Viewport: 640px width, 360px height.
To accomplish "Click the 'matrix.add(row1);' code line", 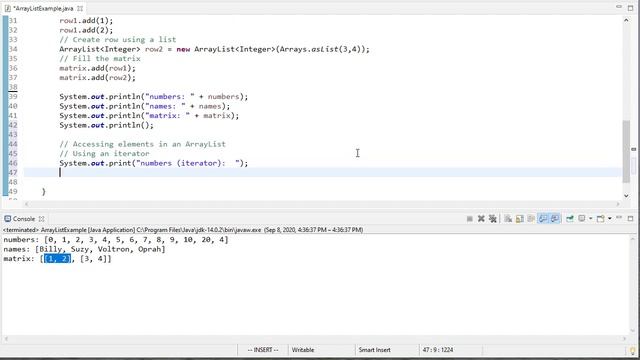I will 97,68.
